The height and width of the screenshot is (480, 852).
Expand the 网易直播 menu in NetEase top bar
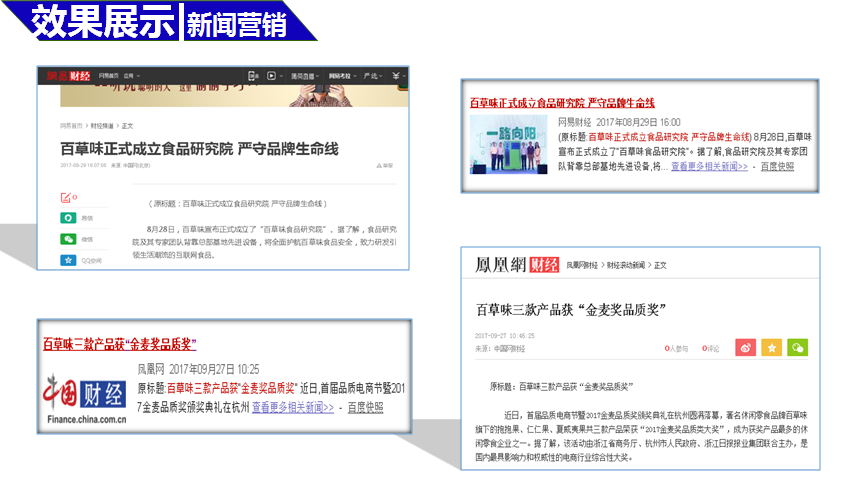click(x=305, y=76)
